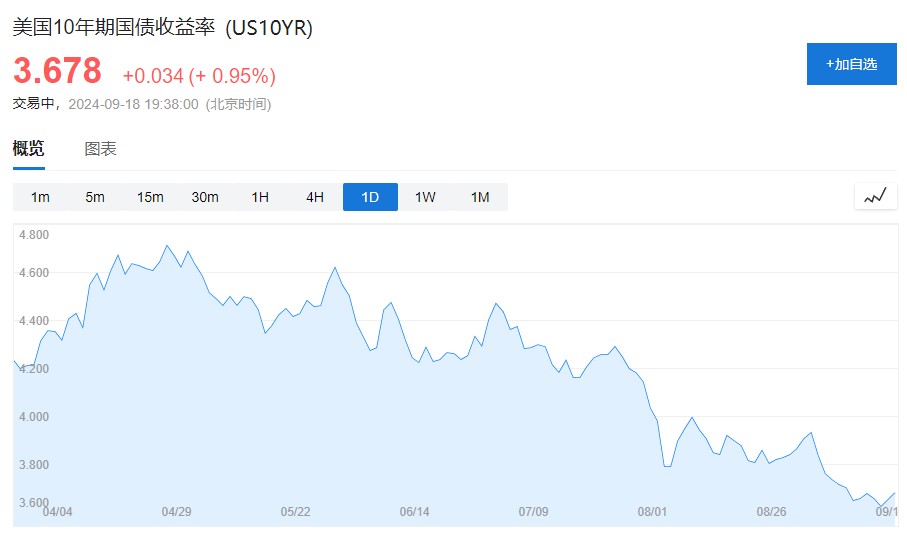The height and width of the screenshot is (539, 907).
Task: Select the 1m interval
Action: coord(40,197)
